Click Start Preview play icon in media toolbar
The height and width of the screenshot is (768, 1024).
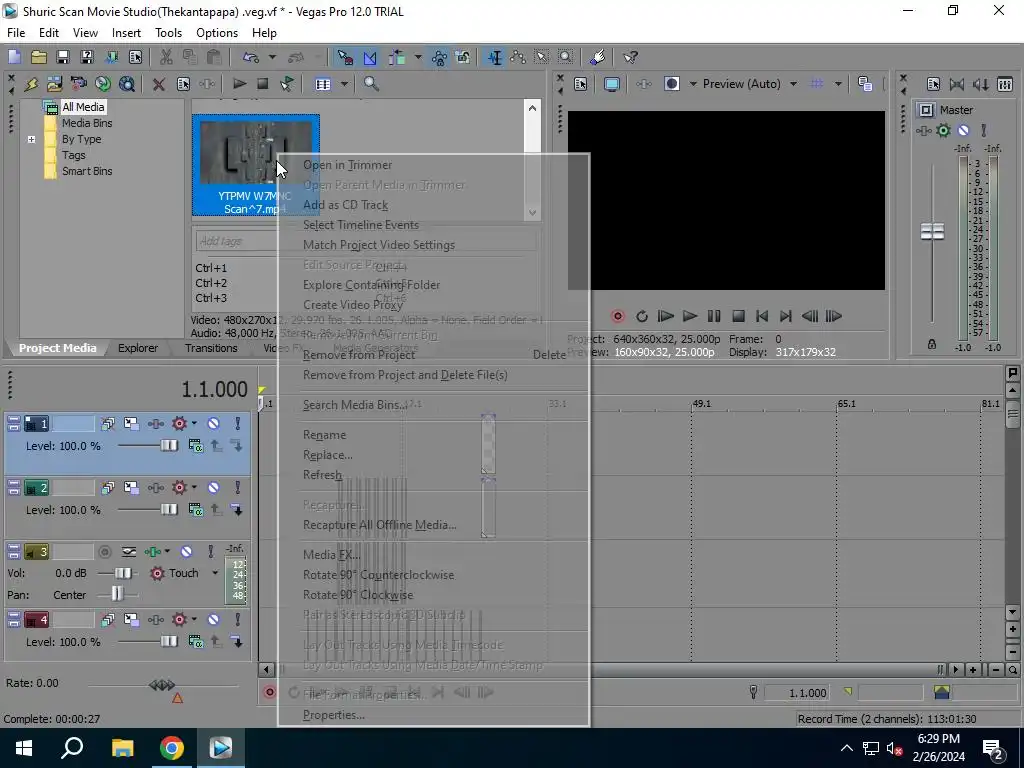coord(240,84)
